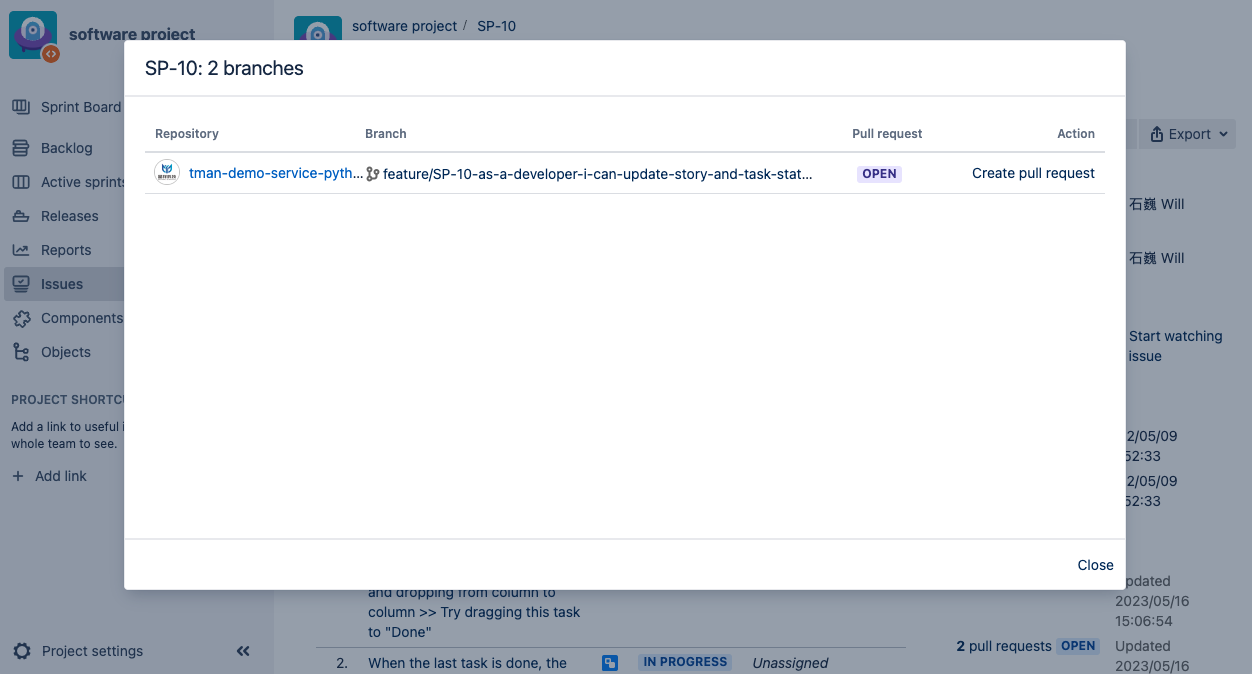The image size is (1252, 674).
Task: Click the Sprint Board icon
Action: point(20,107)
